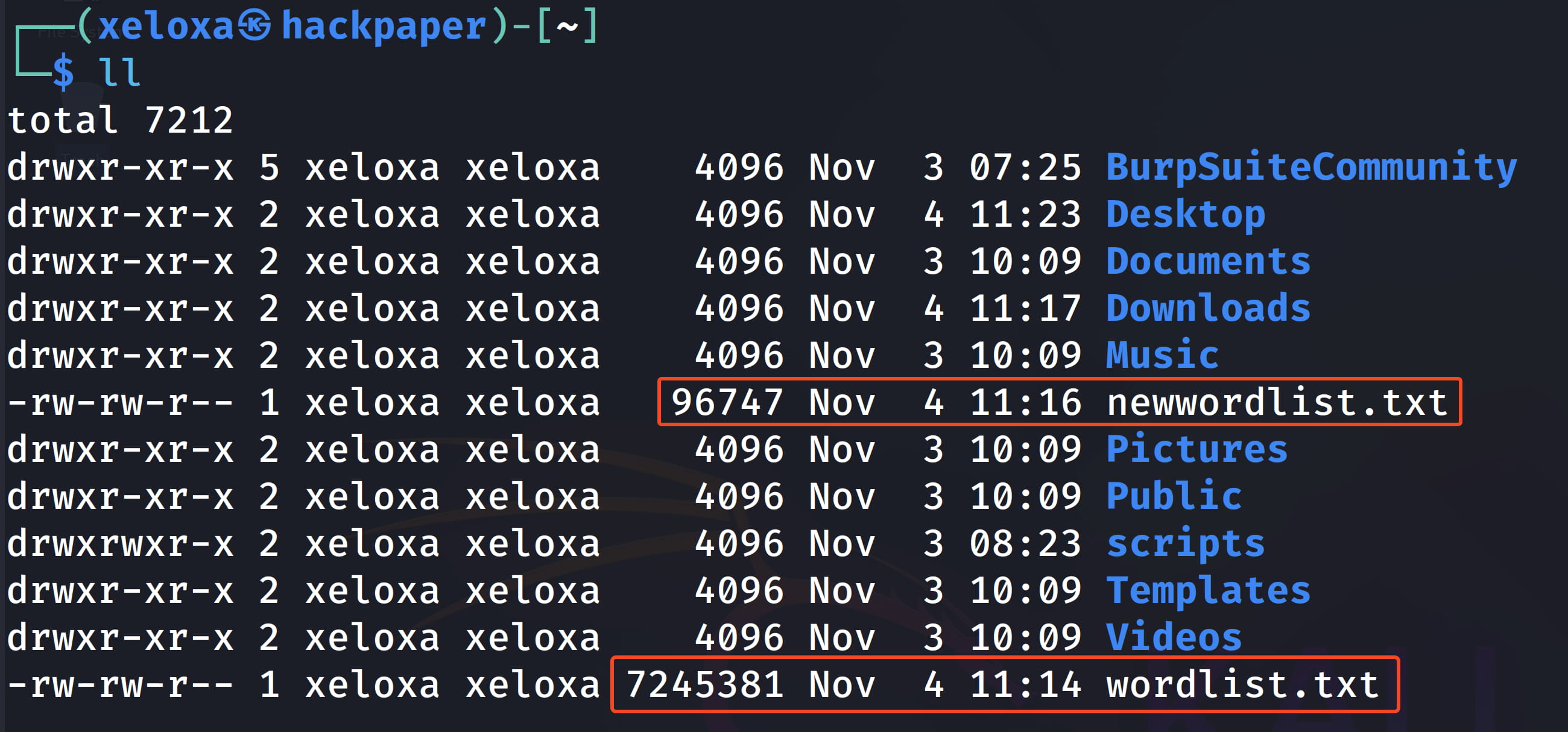Click the wordlist.txt filename
The height and width of the screenshot is (732, 1568).
tap(1242, 684)
